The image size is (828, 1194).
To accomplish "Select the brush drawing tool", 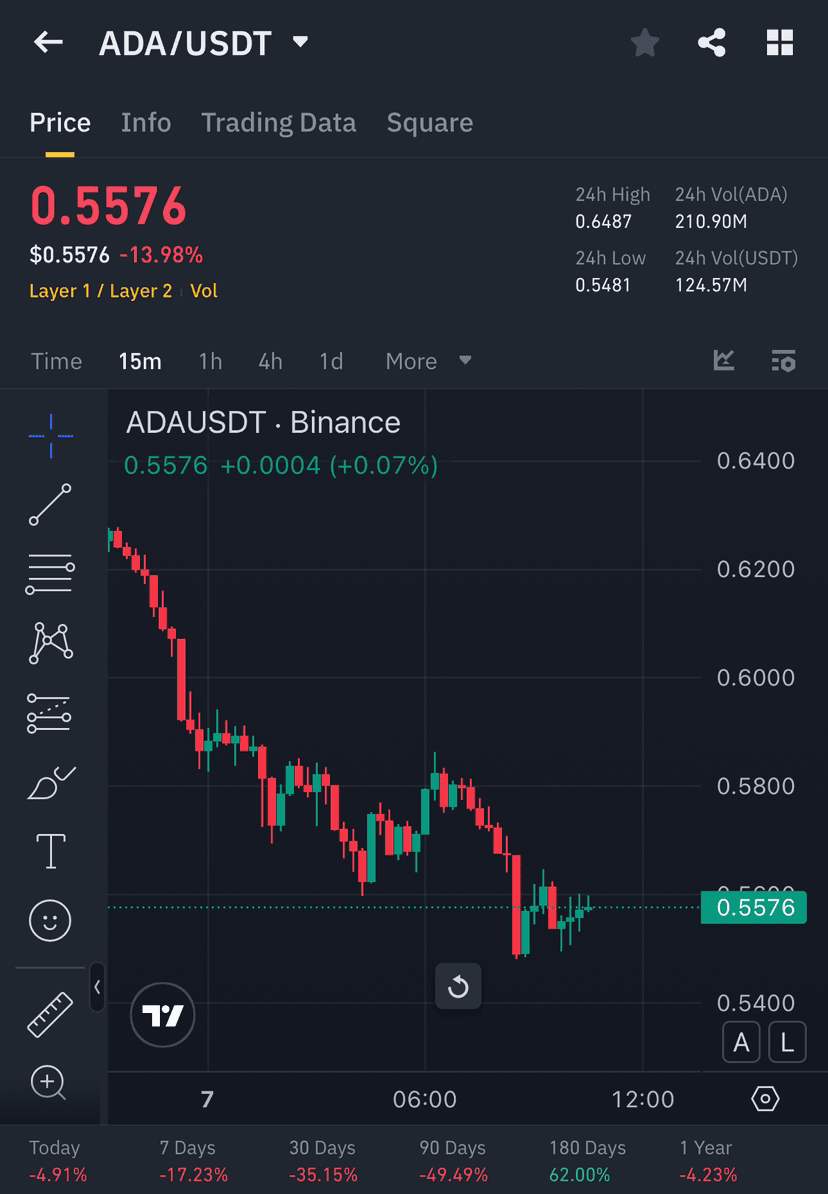I will pos(51,783).
